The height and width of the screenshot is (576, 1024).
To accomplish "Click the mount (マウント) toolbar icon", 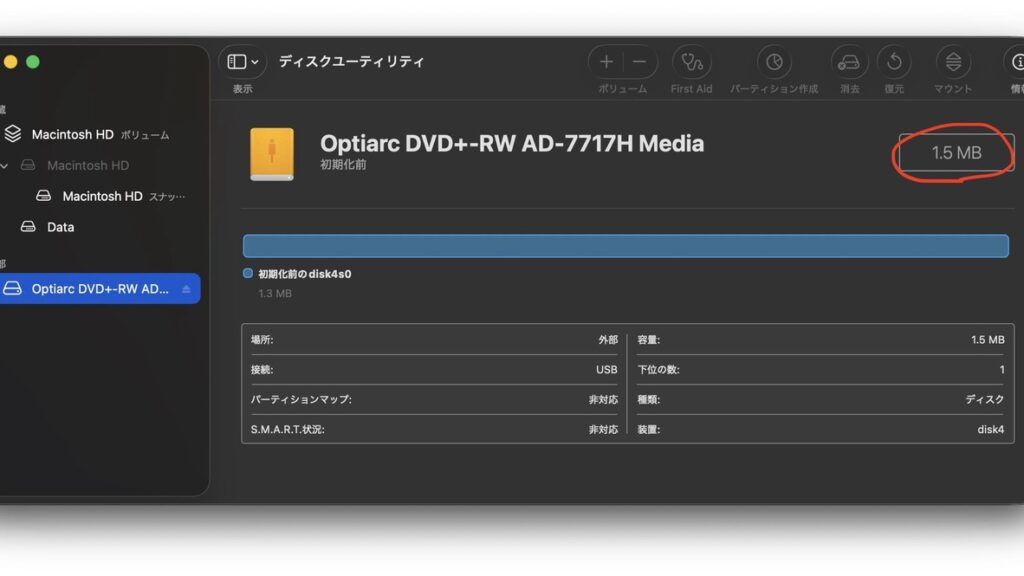I will (952, 62).
